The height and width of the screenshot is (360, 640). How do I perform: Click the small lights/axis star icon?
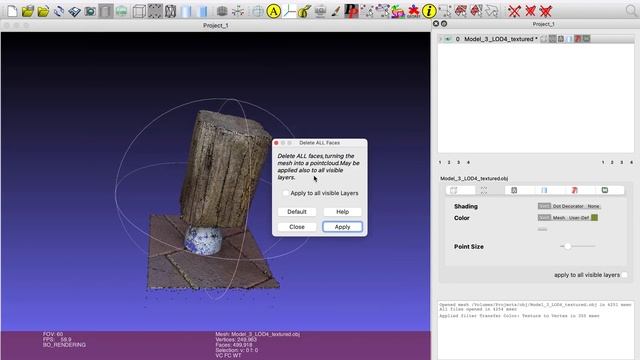click(238, 11)
